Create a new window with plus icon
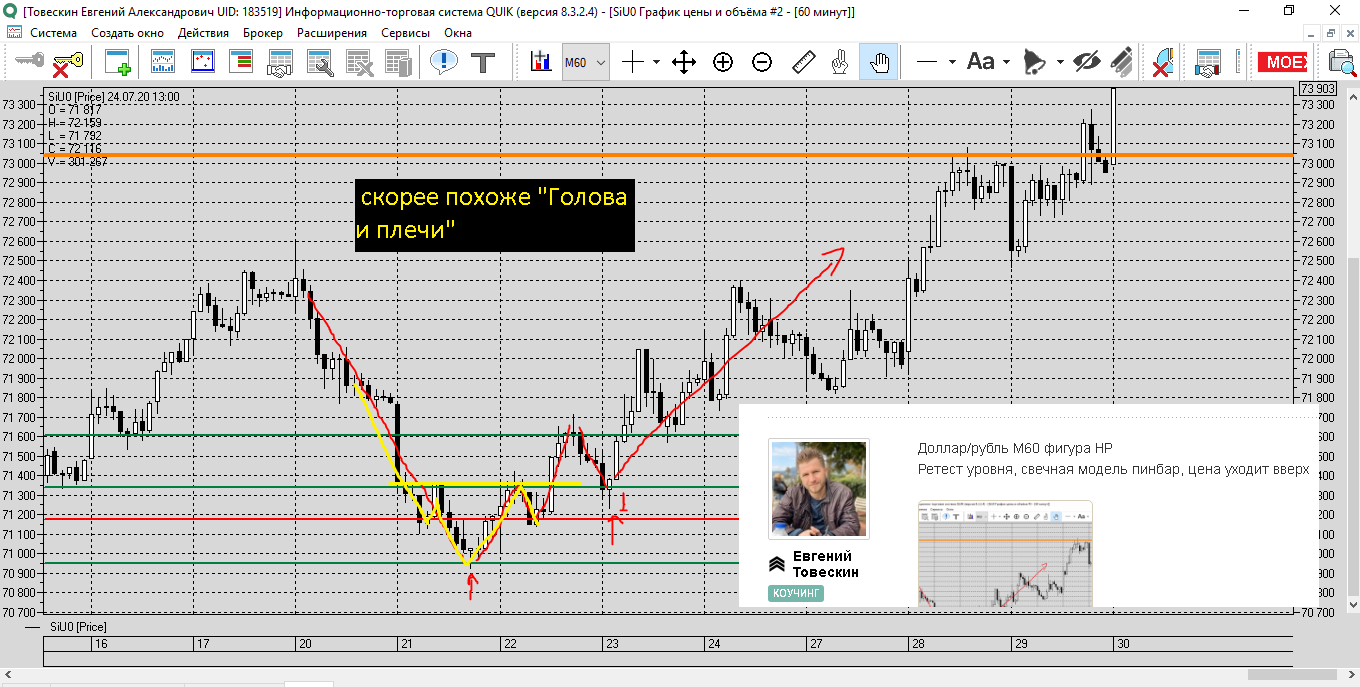The width and height of the screenshot is (1360, 687). tap(118, 62)
